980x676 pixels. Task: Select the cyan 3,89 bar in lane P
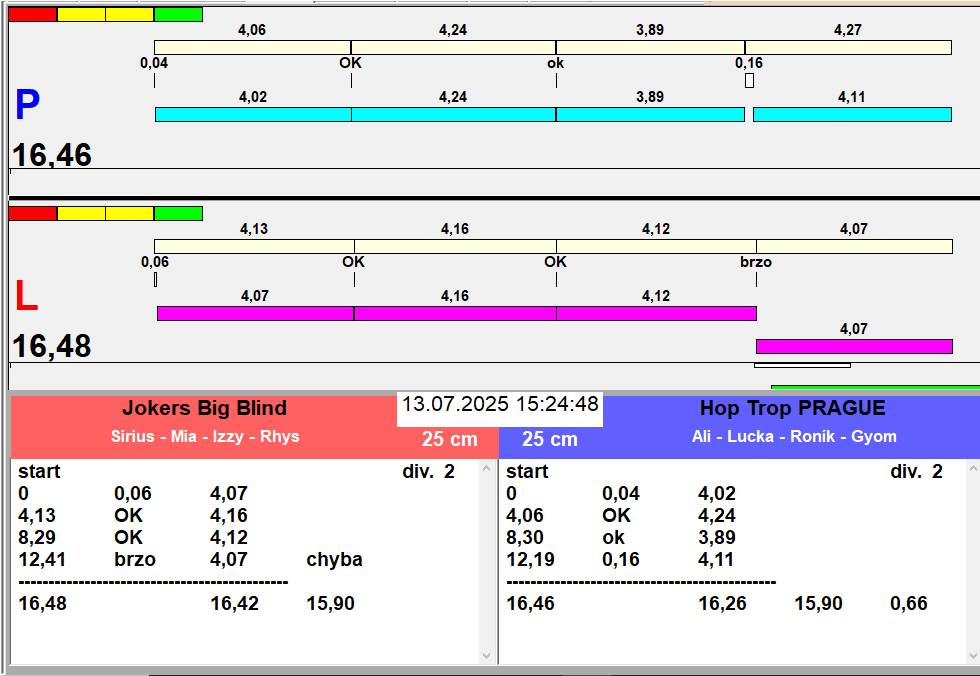[650, 114]
